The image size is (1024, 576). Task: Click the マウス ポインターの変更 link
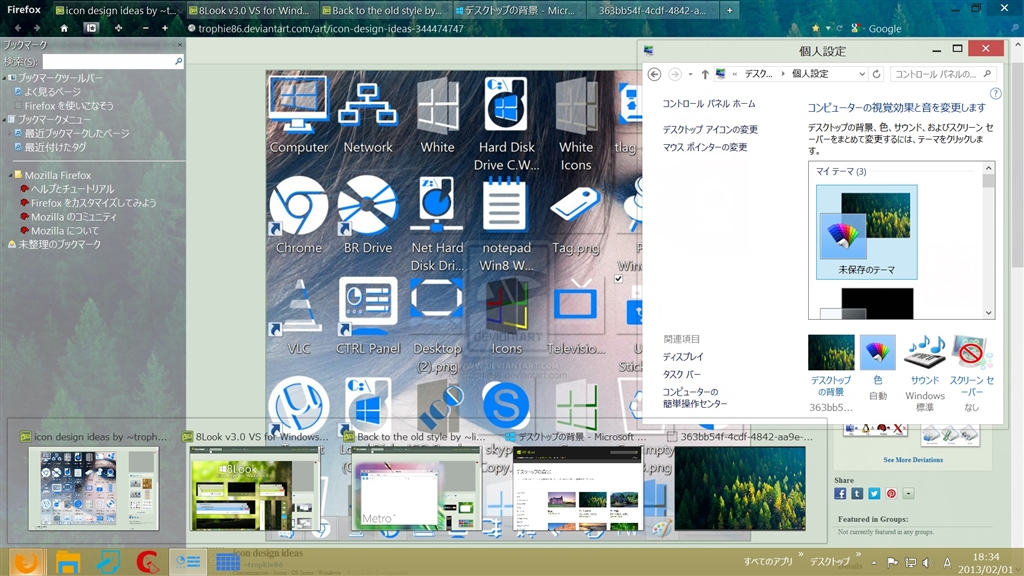(704, 147)
